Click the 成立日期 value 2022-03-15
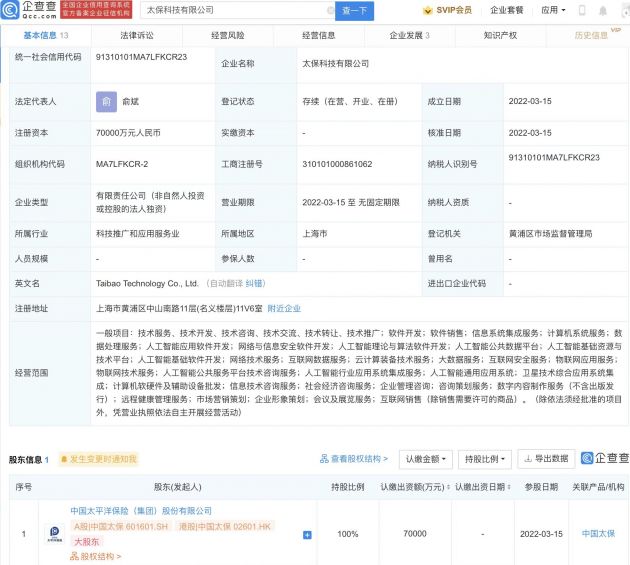This screenshot has height=565, width=630. pos(530,101)
